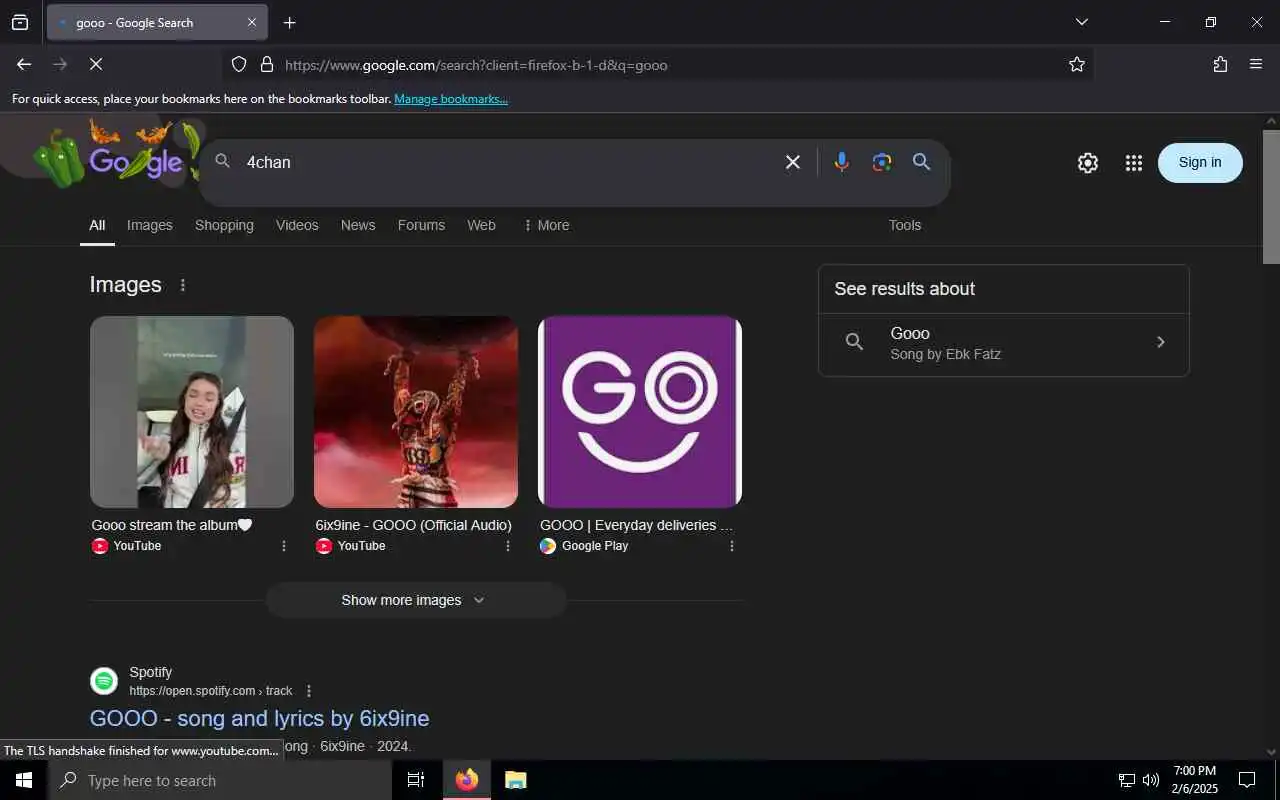Image resolution: width=1280 pixels, height=800 pixels.
Task: Click the Type here to search box
Action: point(220,780)
